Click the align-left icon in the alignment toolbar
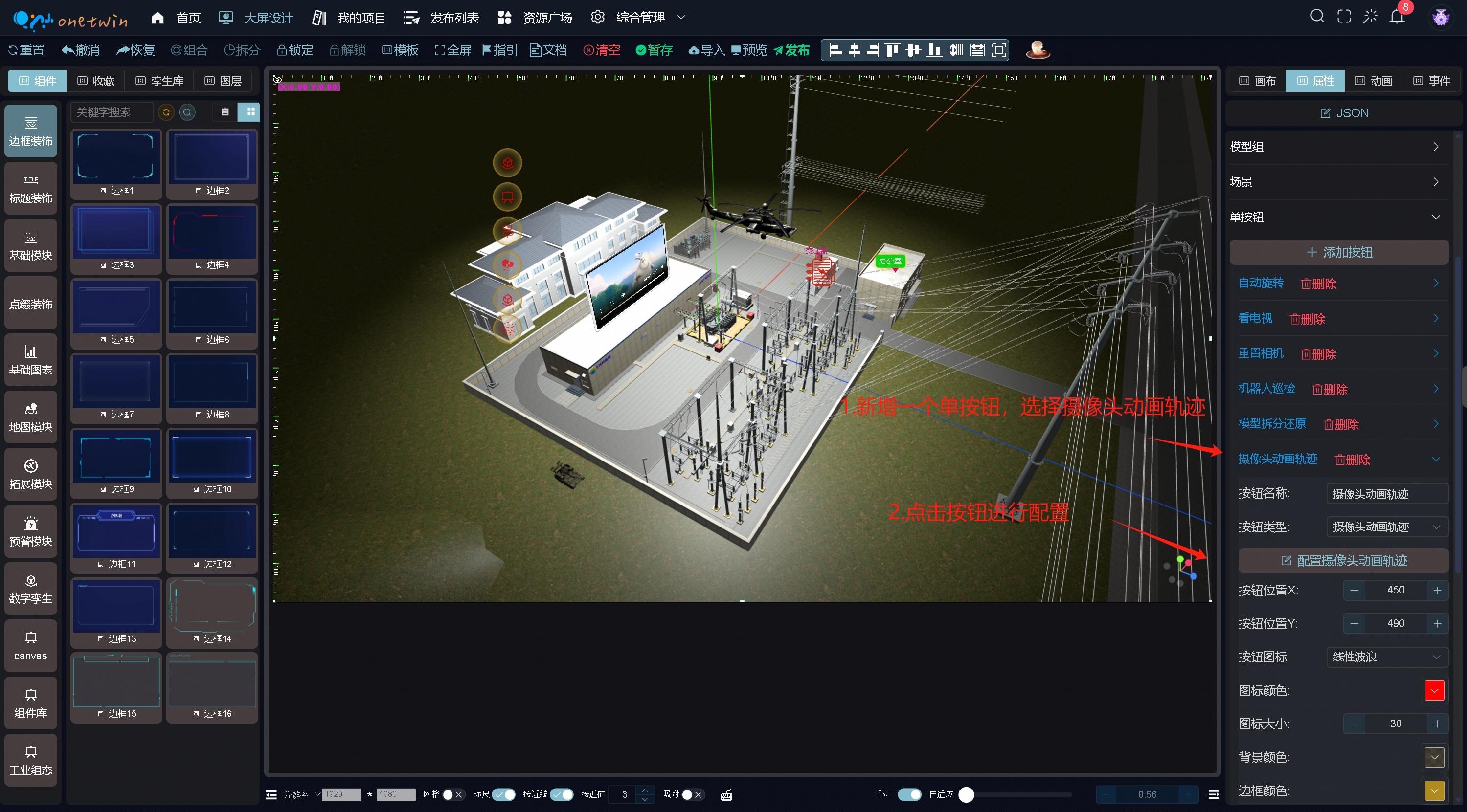 tap(835, 50)
